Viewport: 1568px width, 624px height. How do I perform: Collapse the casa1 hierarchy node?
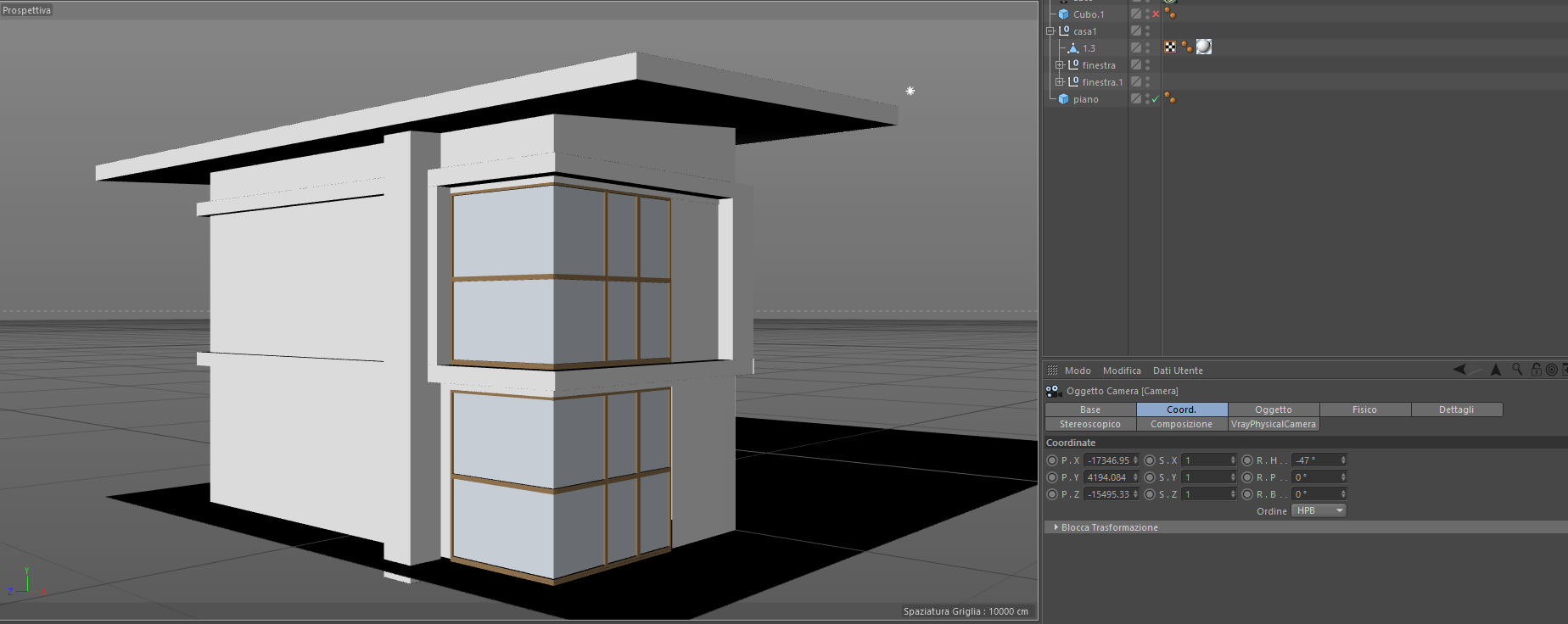[1050, 31]
